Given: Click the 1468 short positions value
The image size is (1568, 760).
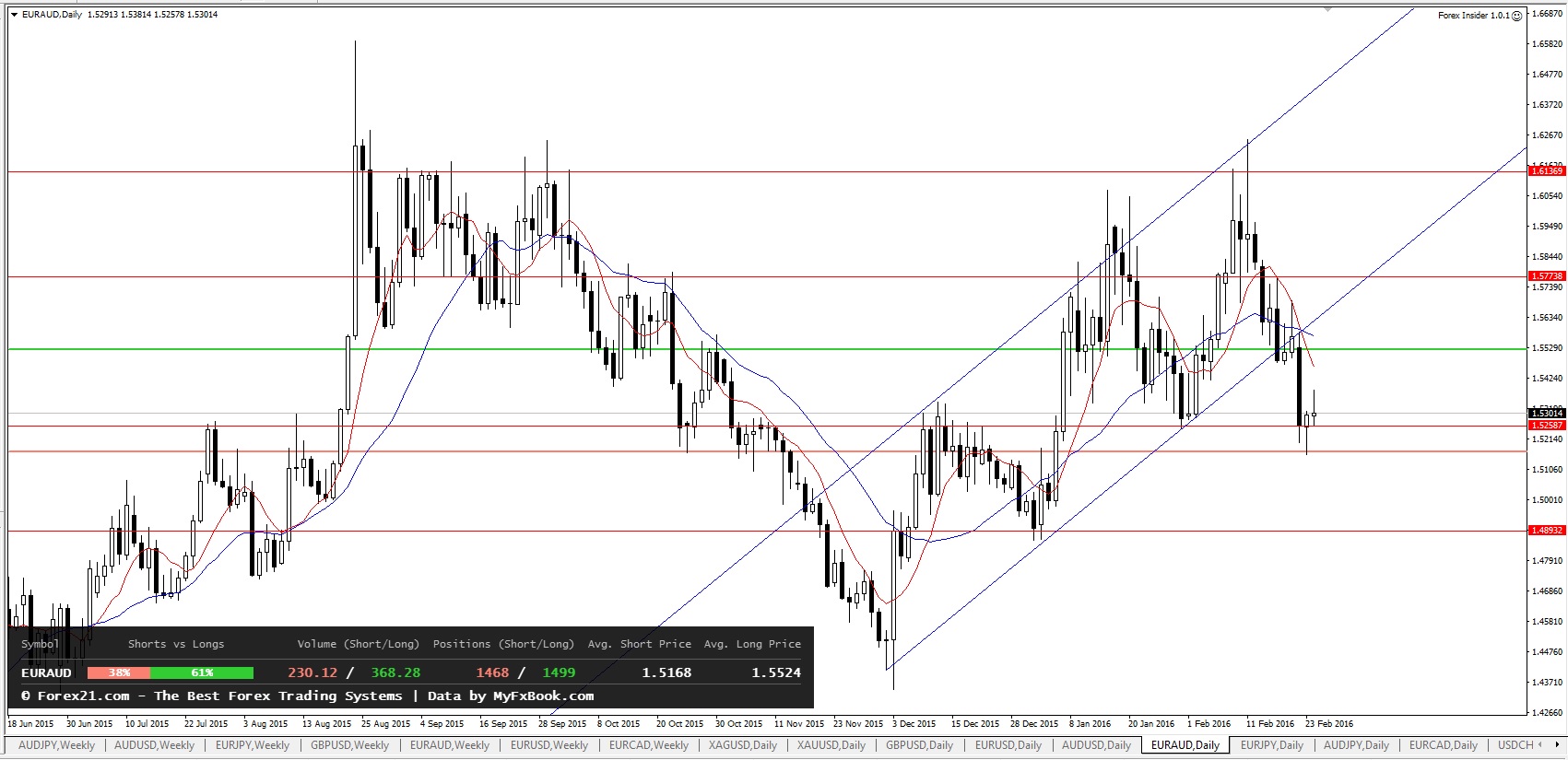Looking at the screenshot, I should [x=492, y=673].
